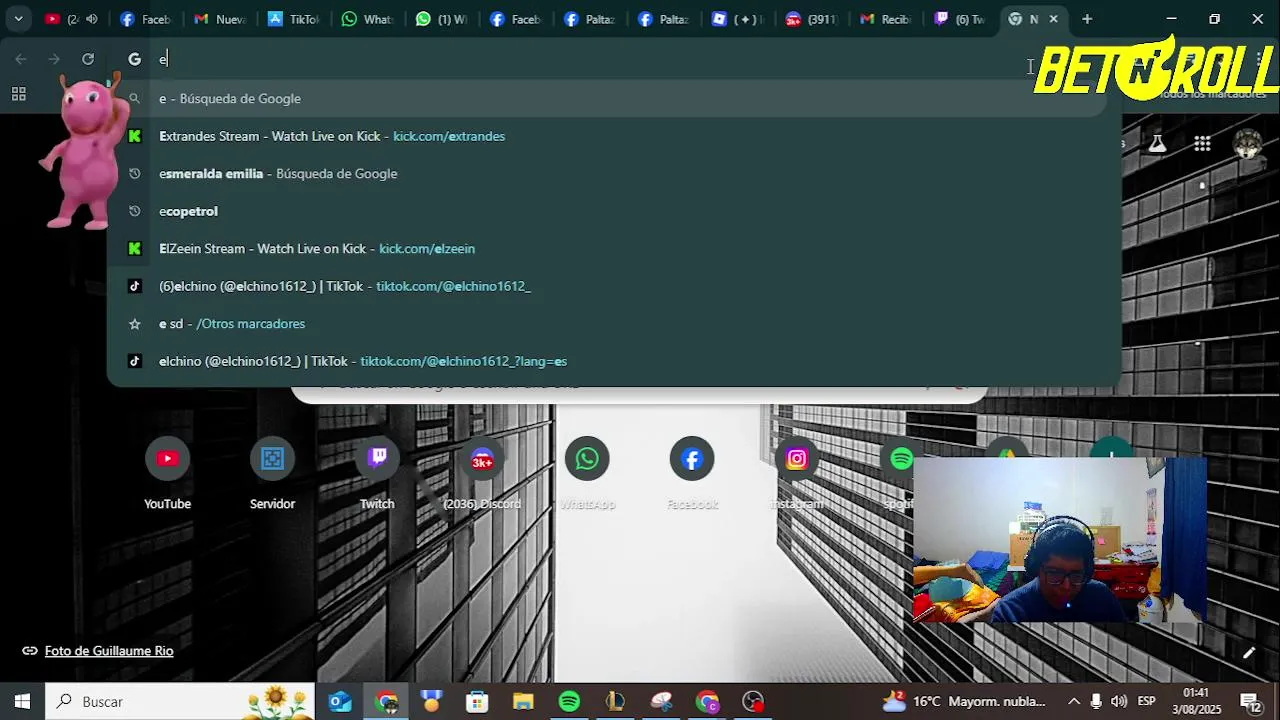The height and width of the screenshot is (720, 1280).
Task: Open the Windows Start menu
Action: (x=22, y=701)
